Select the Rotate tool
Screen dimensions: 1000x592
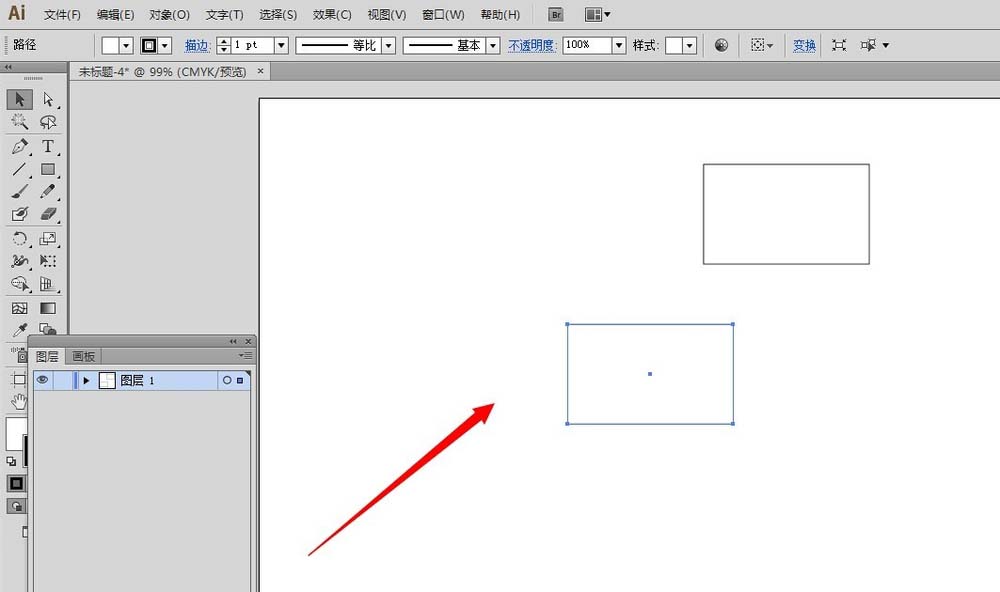[20, 239]
